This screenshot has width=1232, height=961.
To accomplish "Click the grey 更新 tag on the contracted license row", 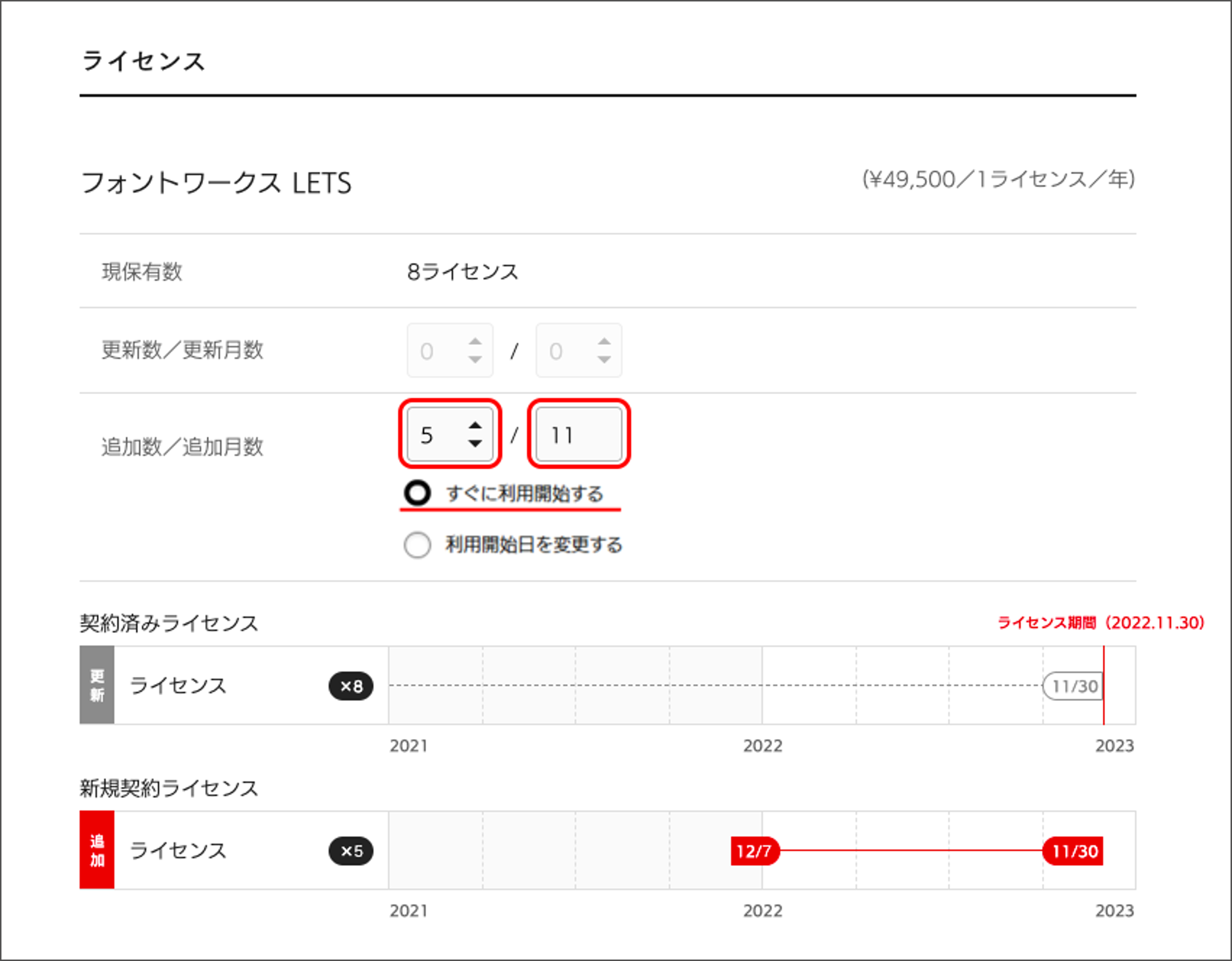I will [x=97, y=685].
